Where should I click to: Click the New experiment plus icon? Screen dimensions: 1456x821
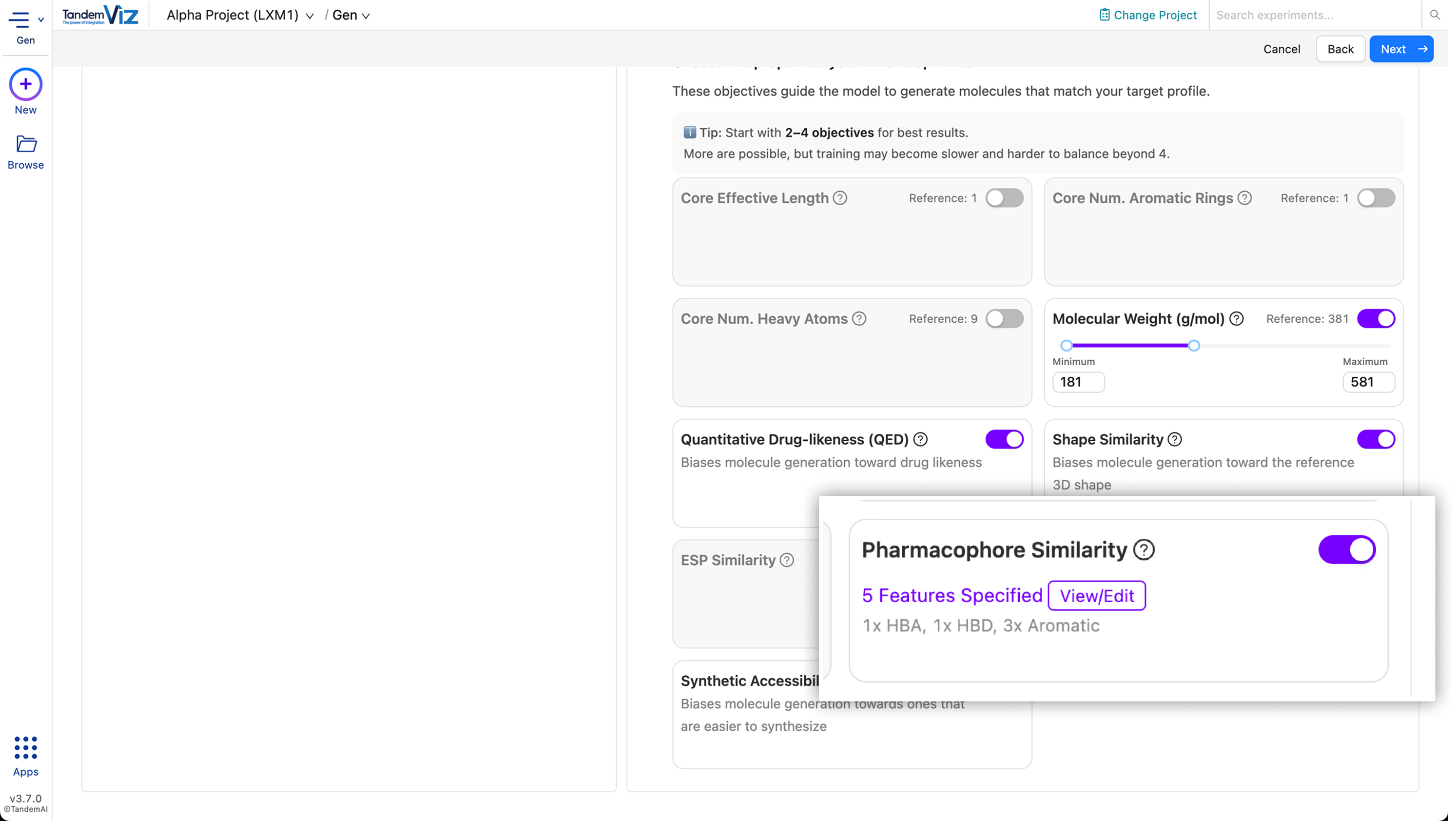click(25, 85)
